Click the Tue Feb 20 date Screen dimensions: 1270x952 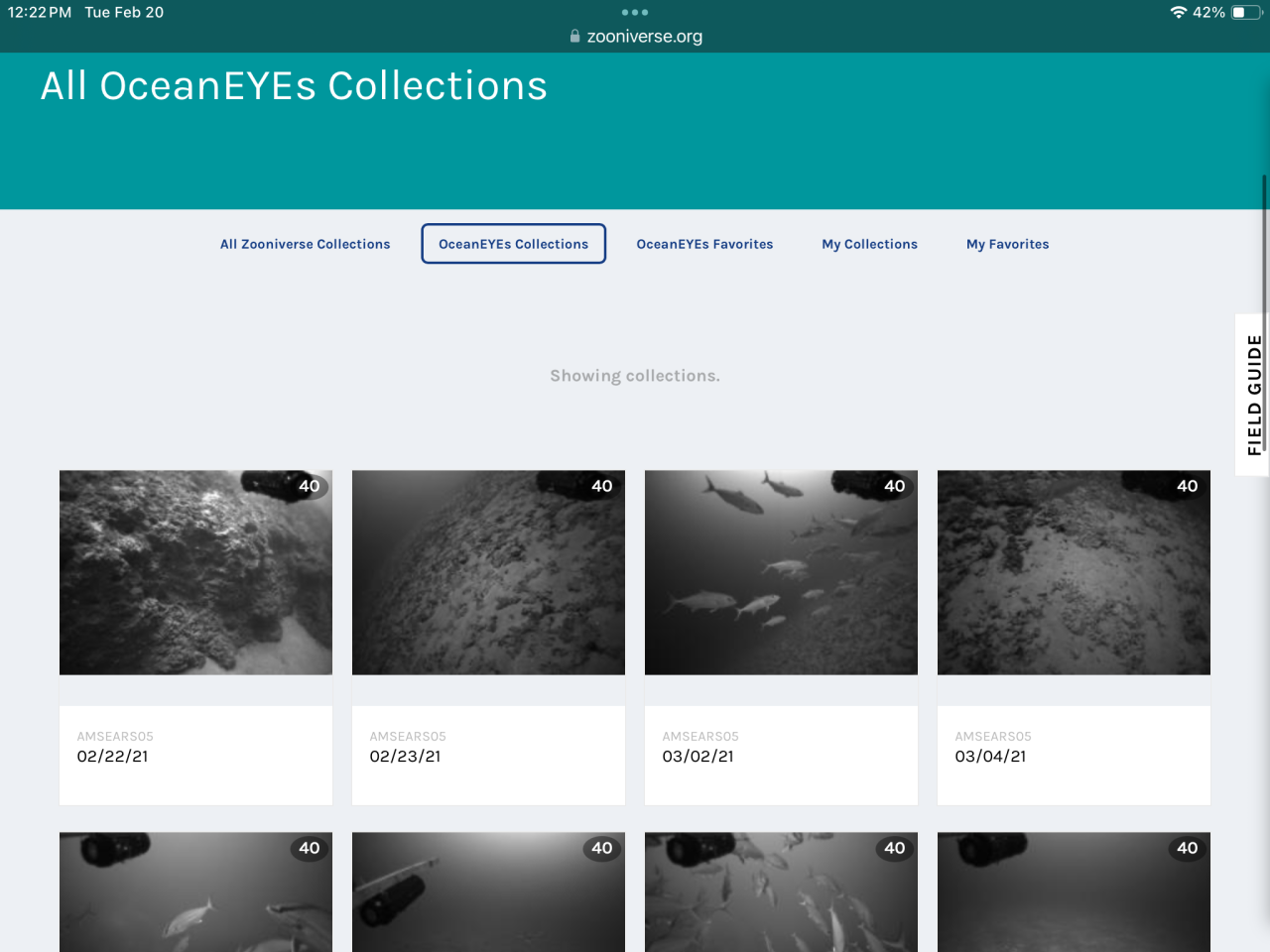click(x=124, y=12)
